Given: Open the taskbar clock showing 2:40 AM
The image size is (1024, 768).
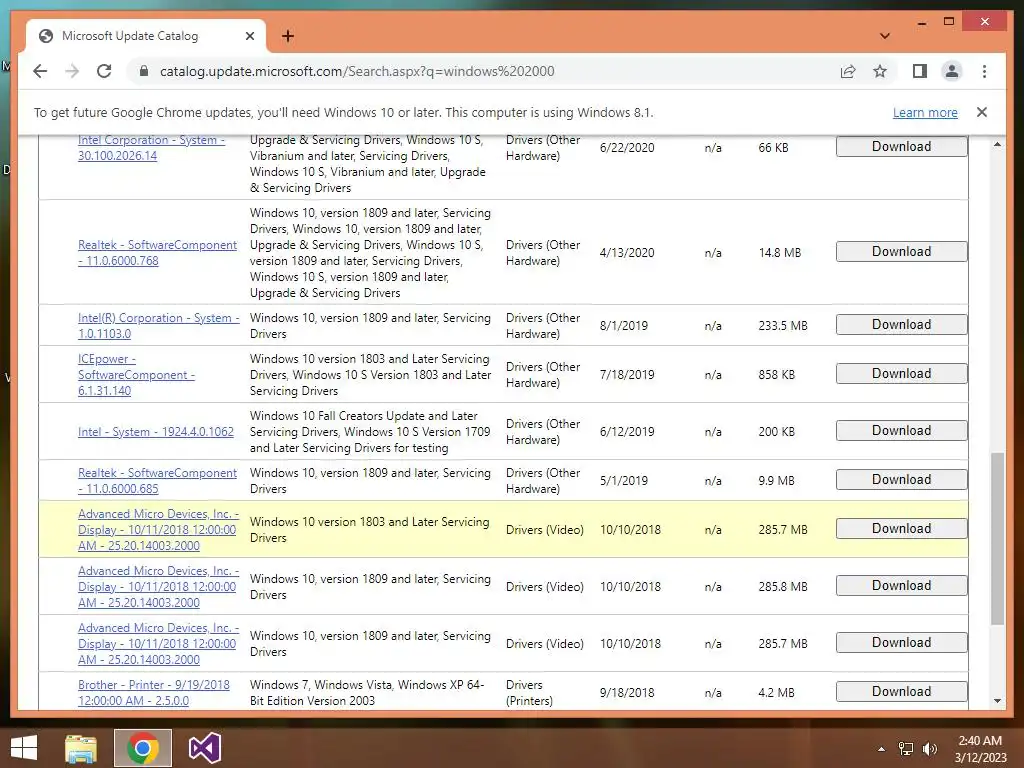Looking at the screenshot, I should pos(980,749).
